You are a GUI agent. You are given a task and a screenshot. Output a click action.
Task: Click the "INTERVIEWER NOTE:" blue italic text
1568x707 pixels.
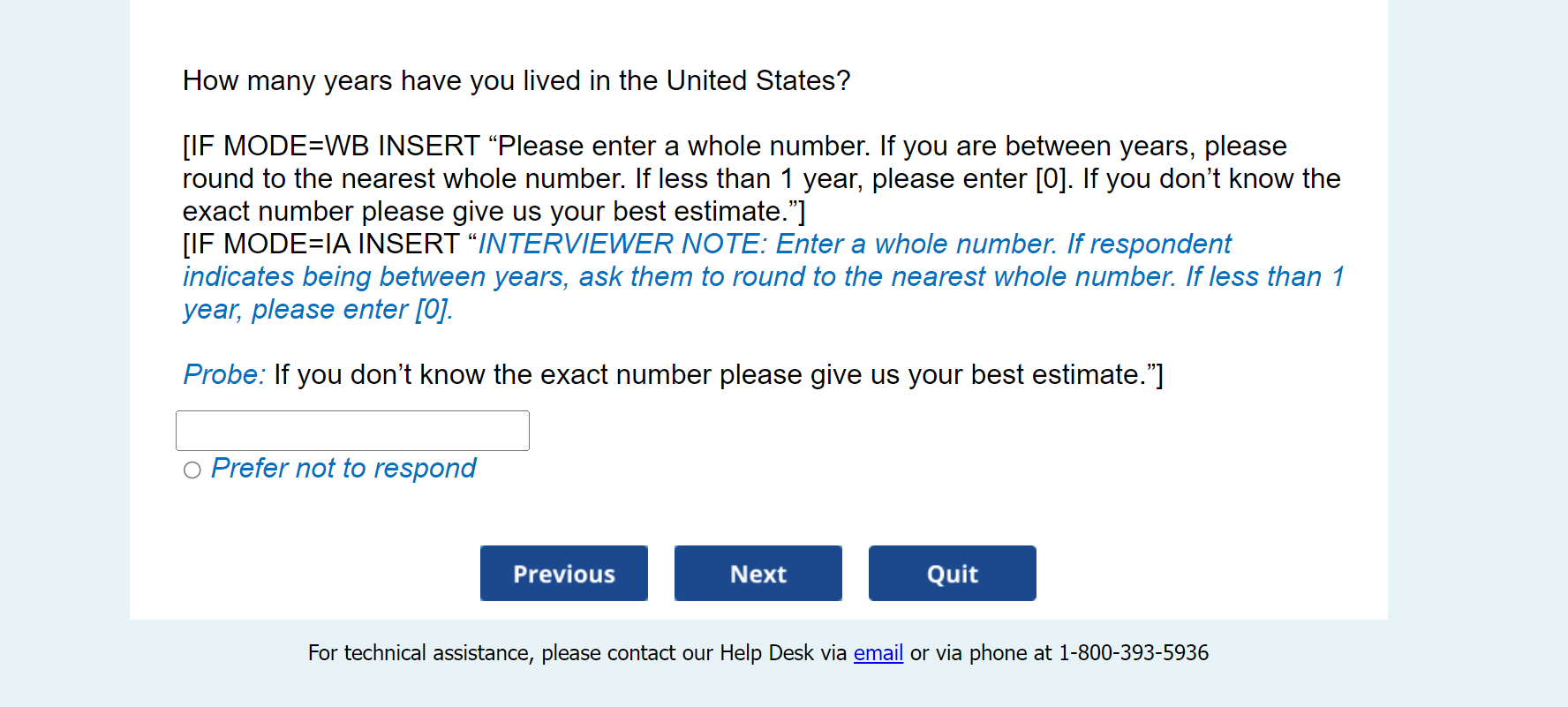tap(622, 244)
